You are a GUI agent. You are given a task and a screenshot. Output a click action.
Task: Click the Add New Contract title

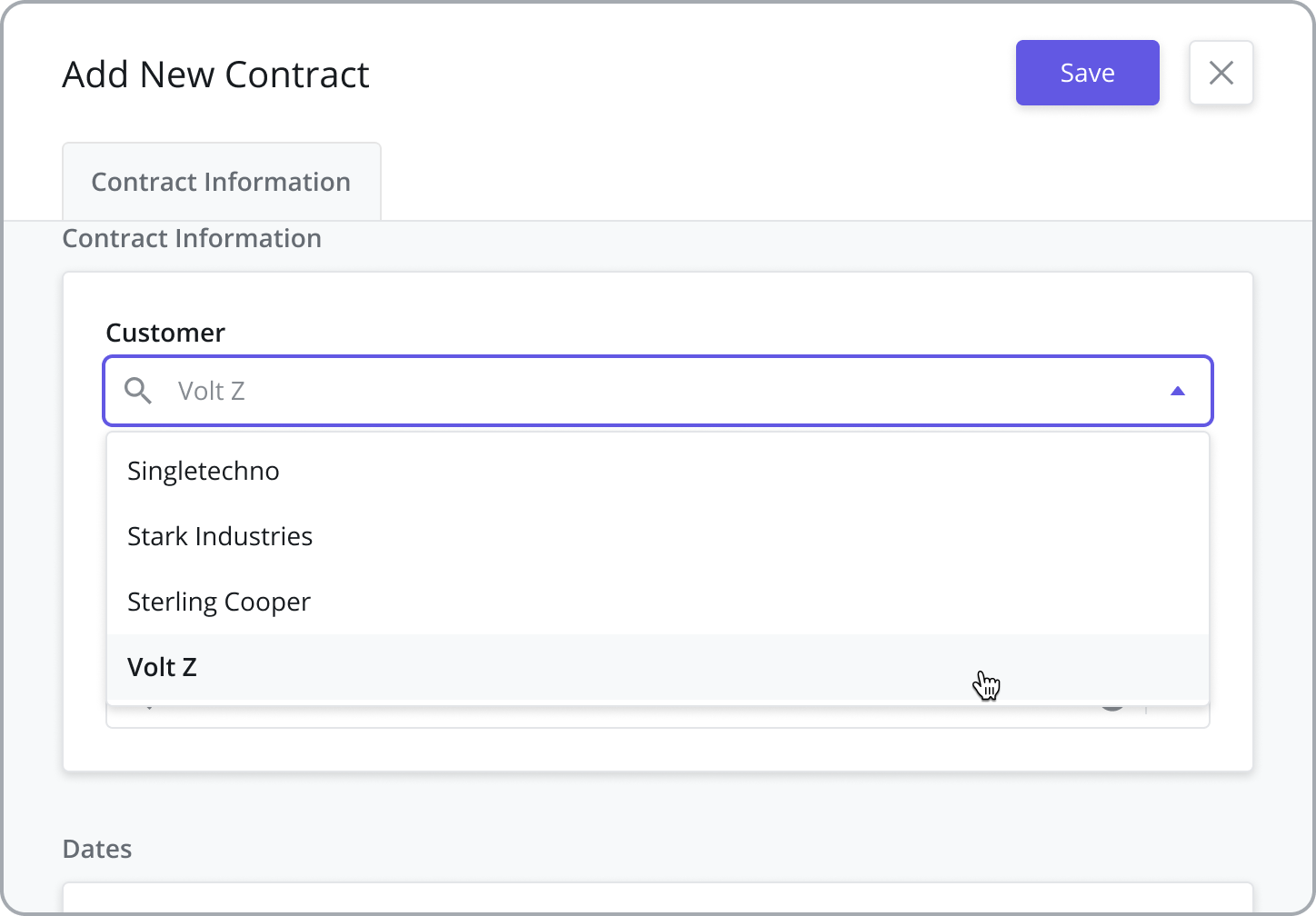coord(215,75)
